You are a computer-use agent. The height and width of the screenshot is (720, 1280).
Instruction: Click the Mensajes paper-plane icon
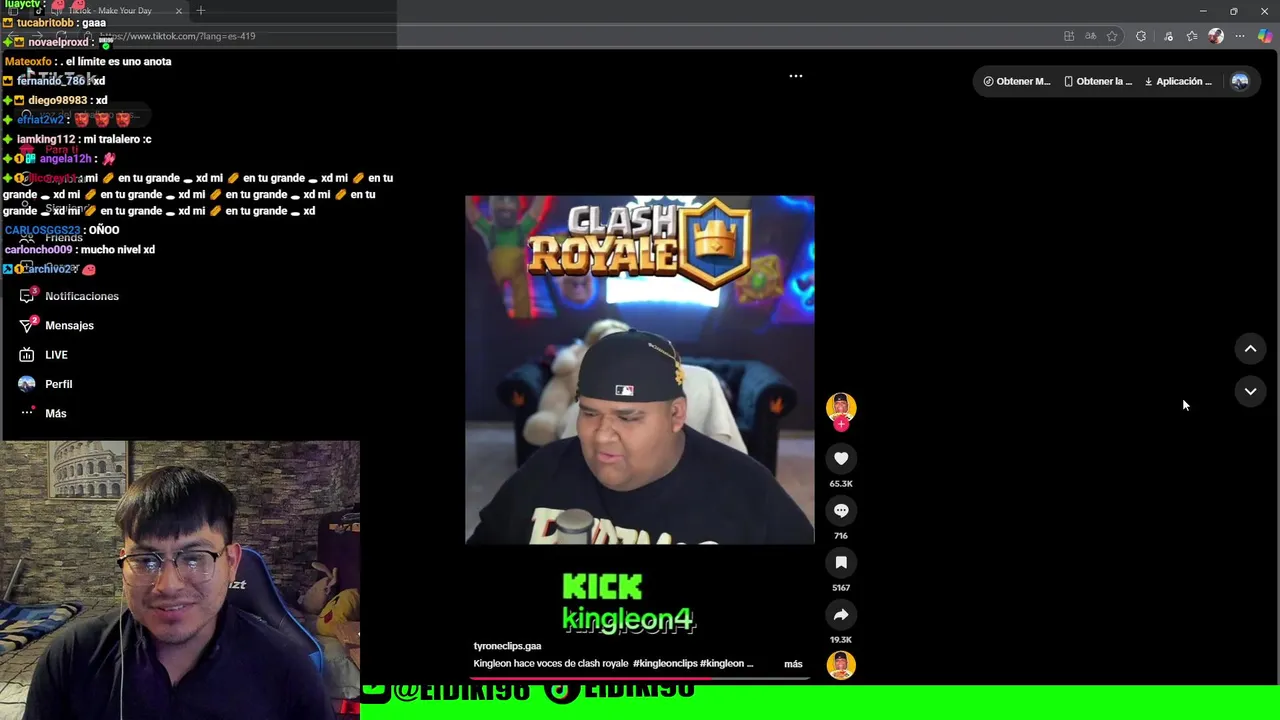27,325
